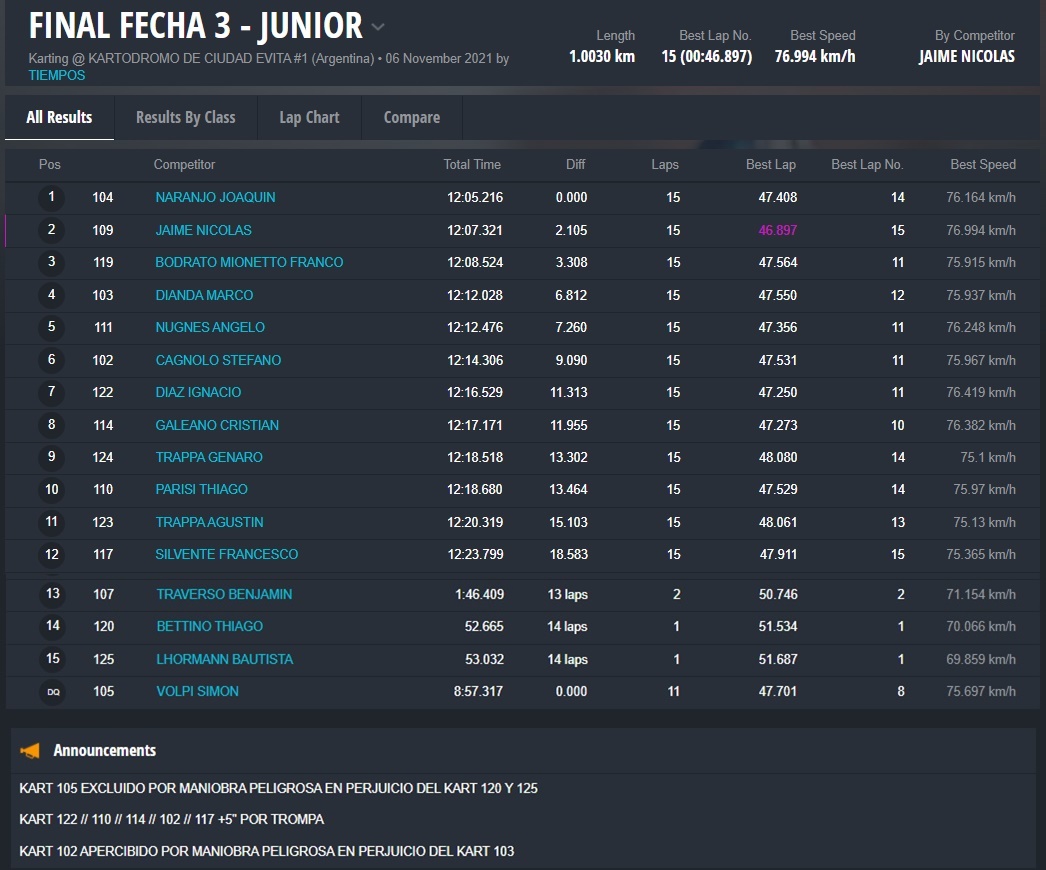Image resolution: width=1046 pixels, height=870 pixels.
Task: Click competitor JAIME NICOLAS link
Action: click(x=203, y=230)
